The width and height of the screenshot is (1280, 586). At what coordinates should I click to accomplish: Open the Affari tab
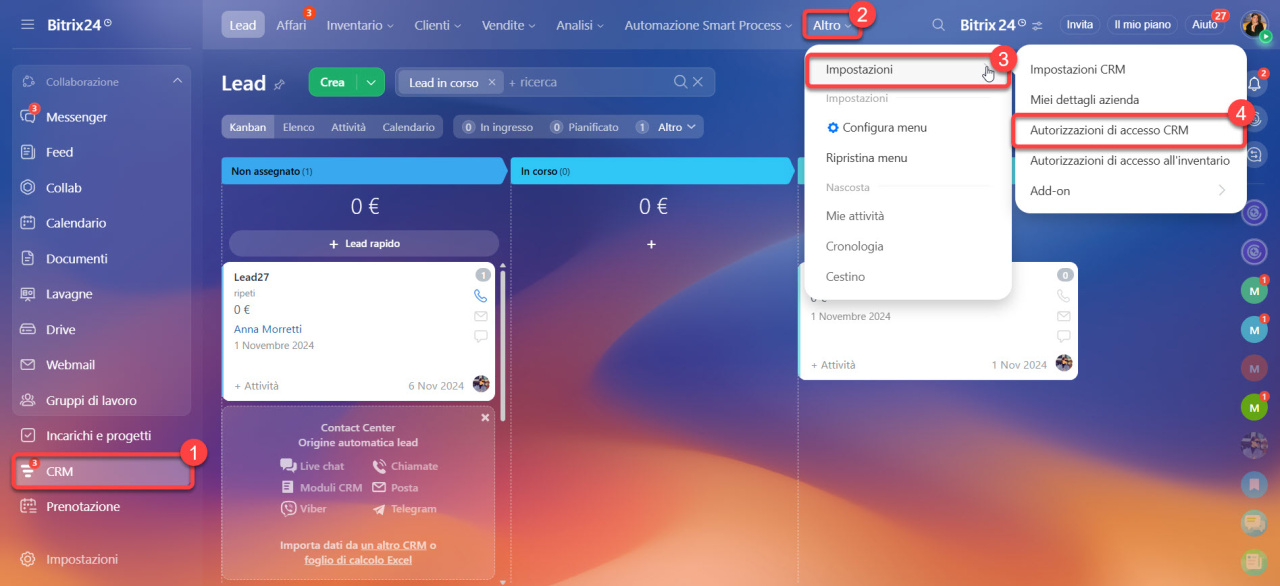pos(291,25)
